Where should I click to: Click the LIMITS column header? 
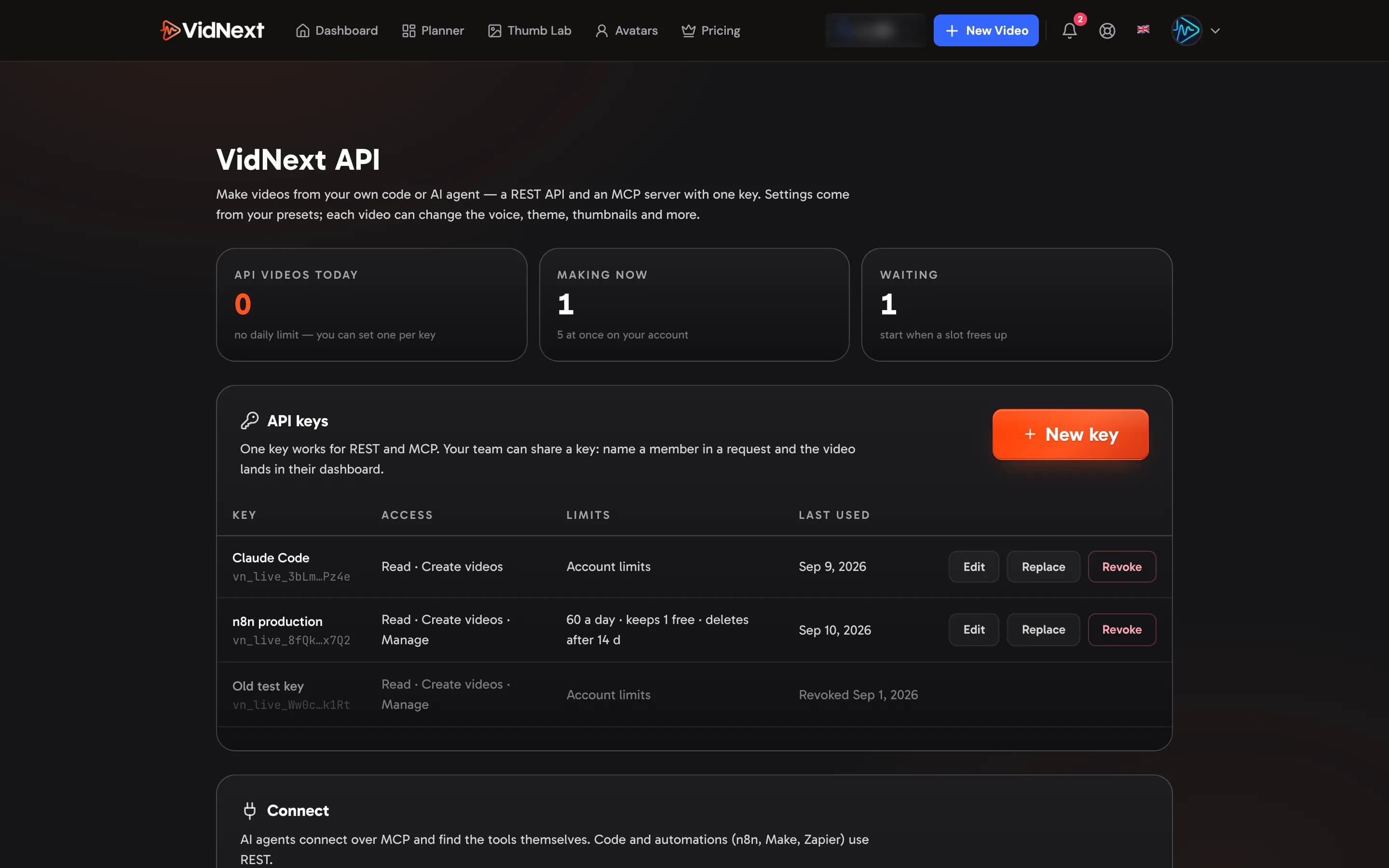point(588,515)
